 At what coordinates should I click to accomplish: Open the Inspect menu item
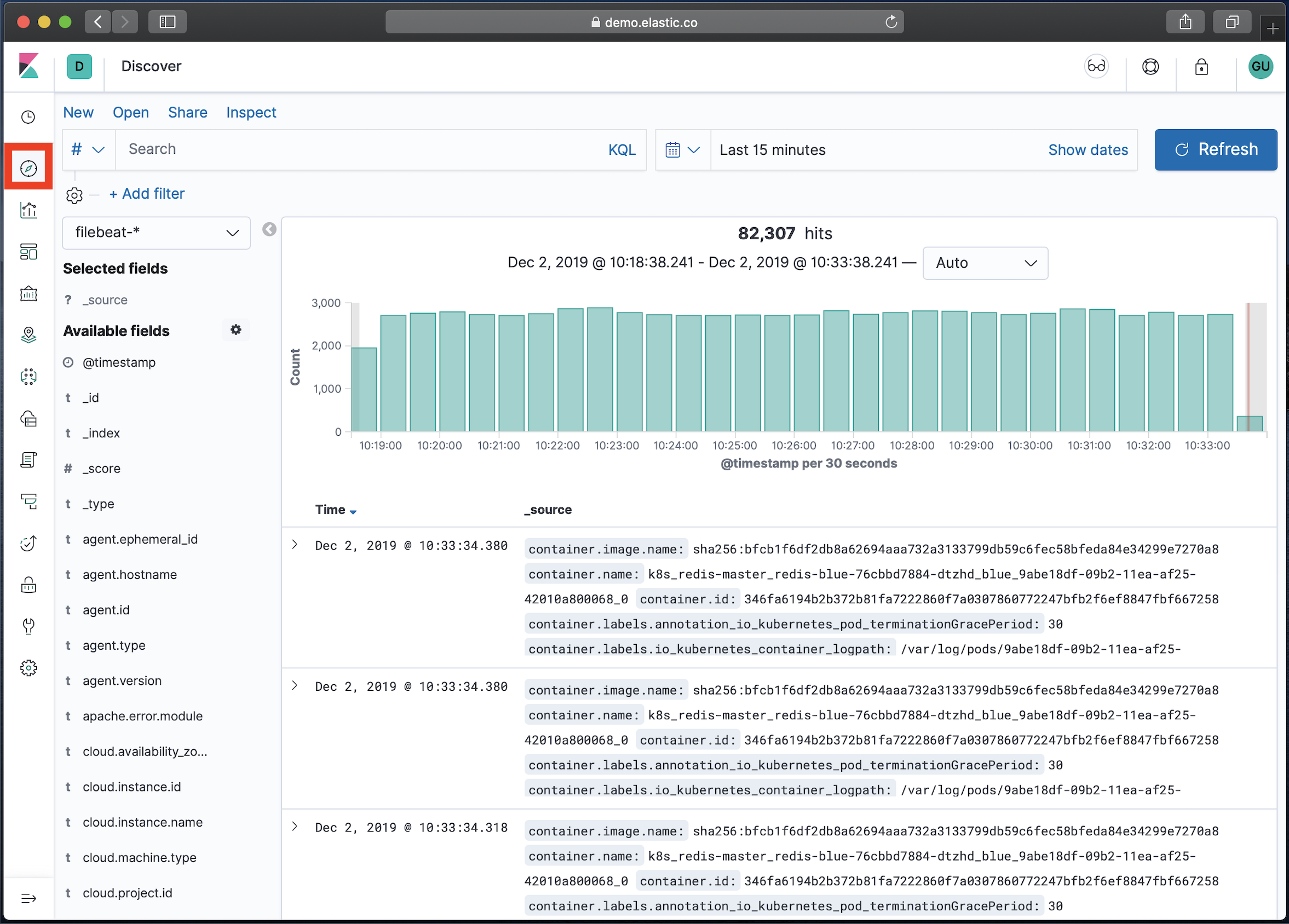point(251,113)
